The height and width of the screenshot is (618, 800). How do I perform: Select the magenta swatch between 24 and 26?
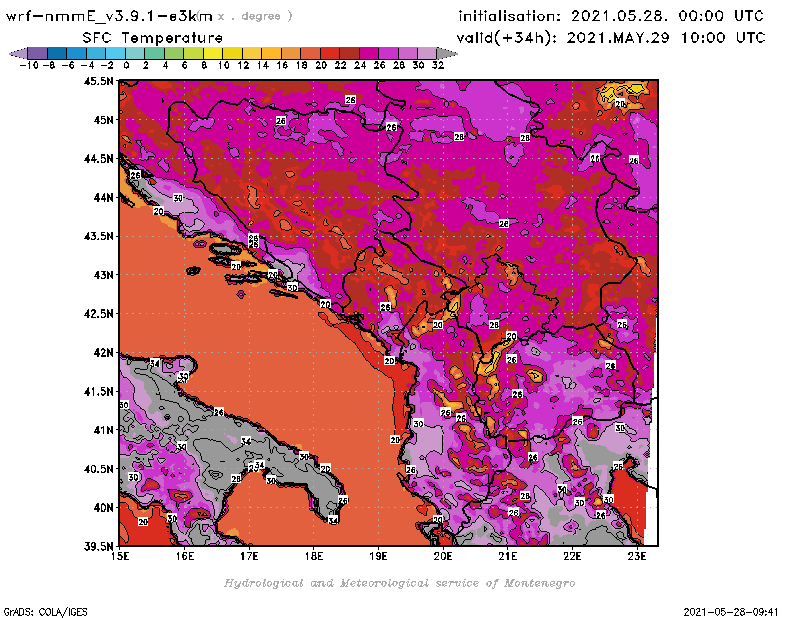coord(369,52)
